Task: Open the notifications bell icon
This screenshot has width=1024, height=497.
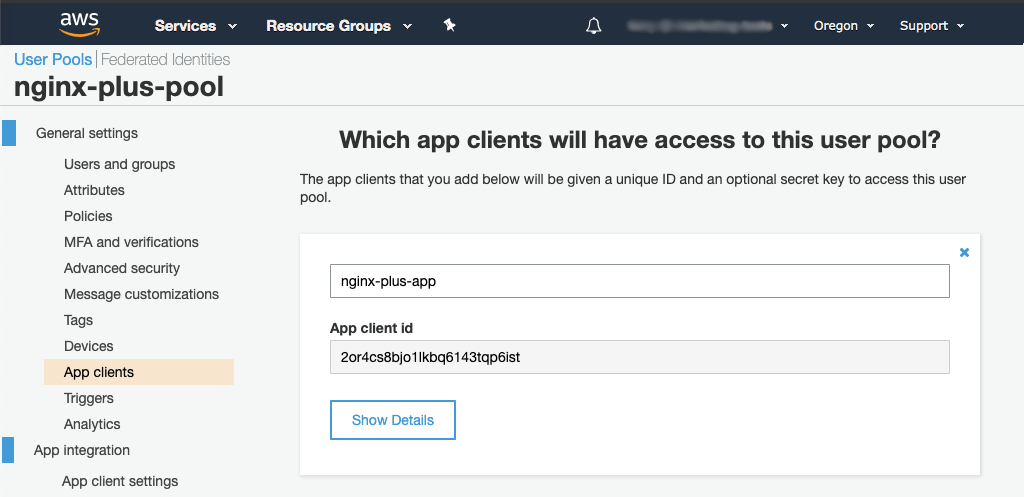Action: point(593,25)
